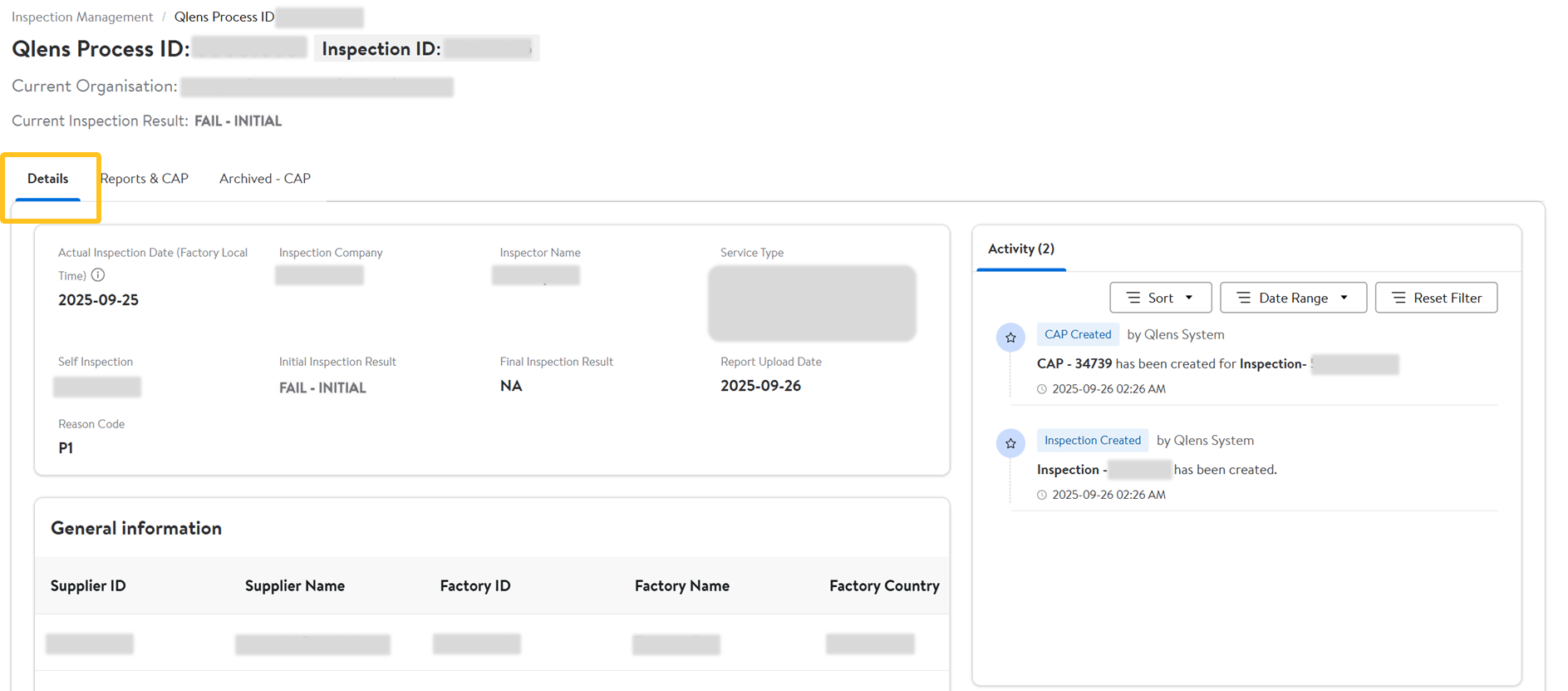Screen dimensions: 1568x691
Task: Click the CAP Created activity badge
Action: tap(1078, 334)
